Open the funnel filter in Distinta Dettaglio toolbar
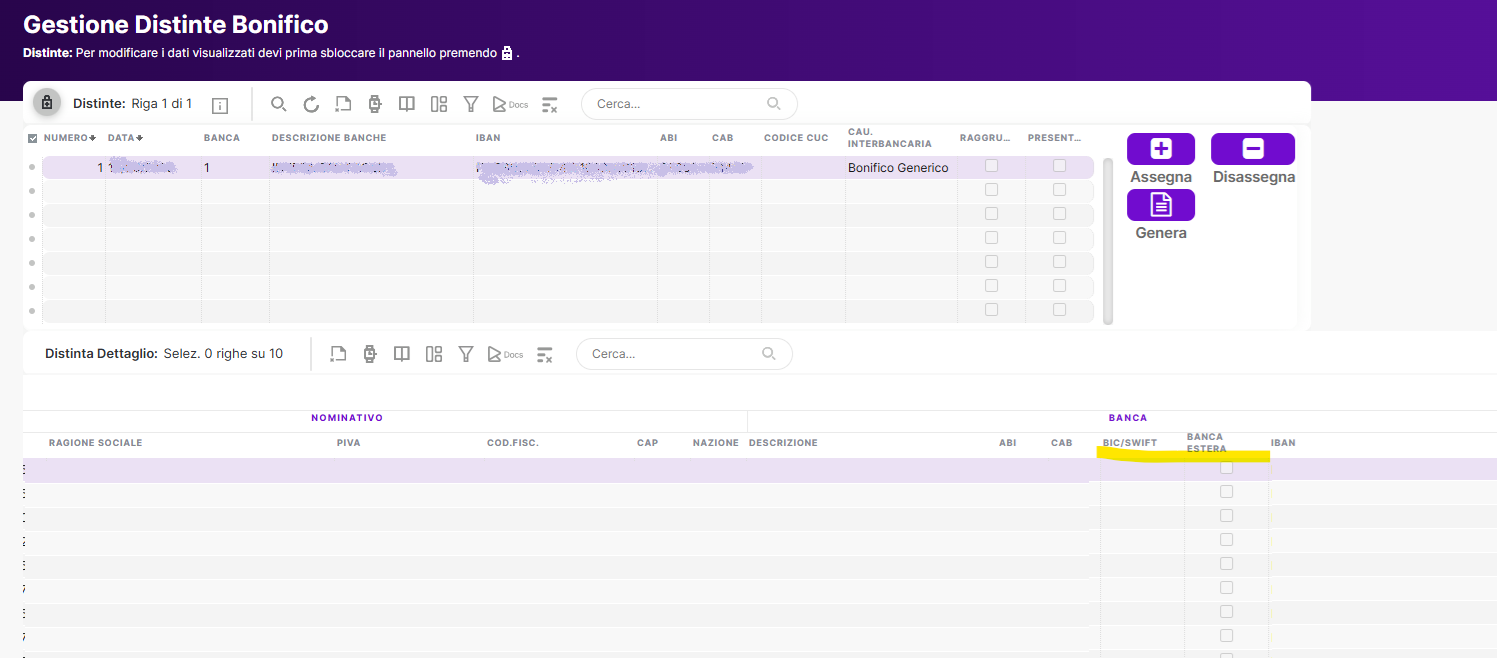 coord(465,354)
